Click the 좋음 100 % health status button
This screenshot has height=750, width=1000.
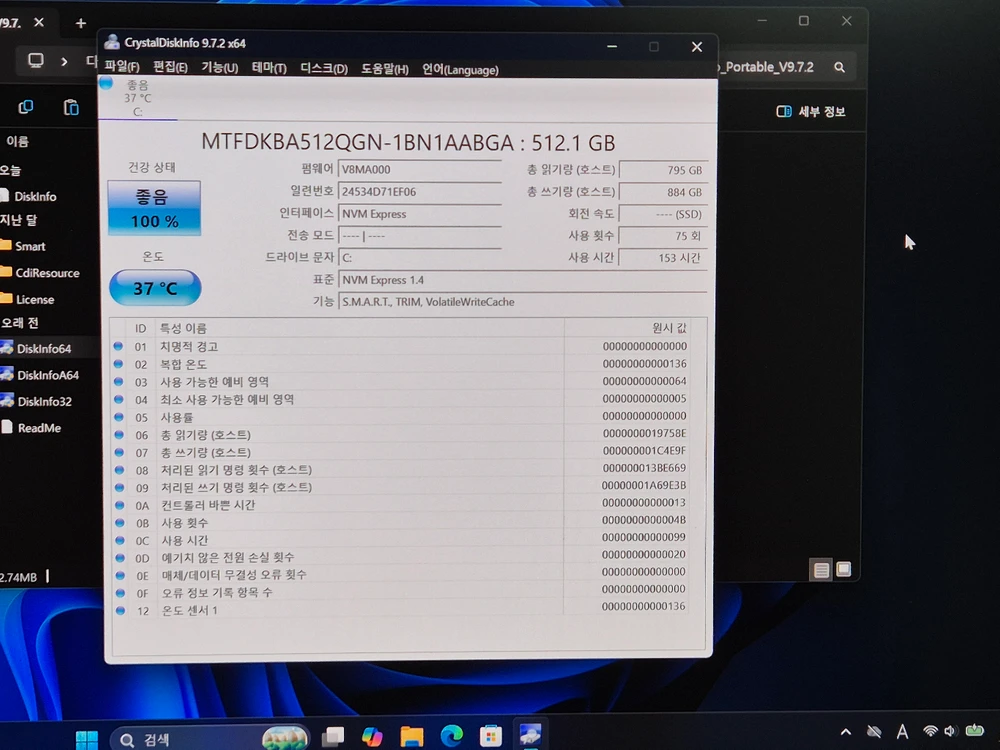154,209
